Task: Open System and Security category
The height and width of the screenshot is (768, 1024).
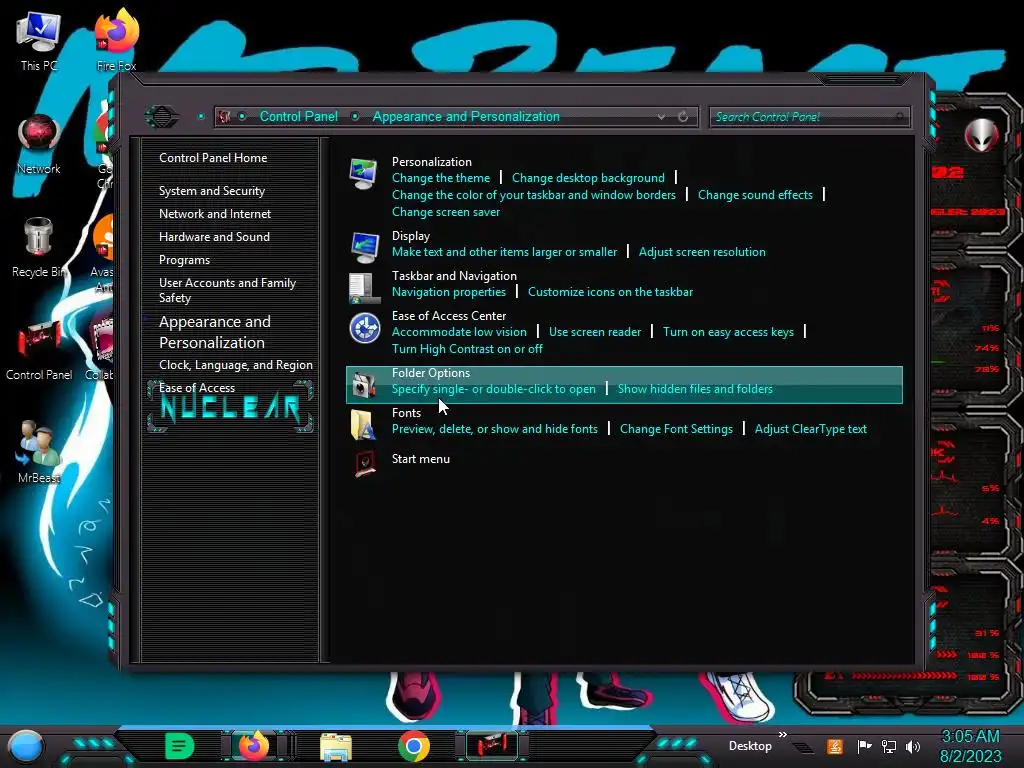Action: point(212,191)
